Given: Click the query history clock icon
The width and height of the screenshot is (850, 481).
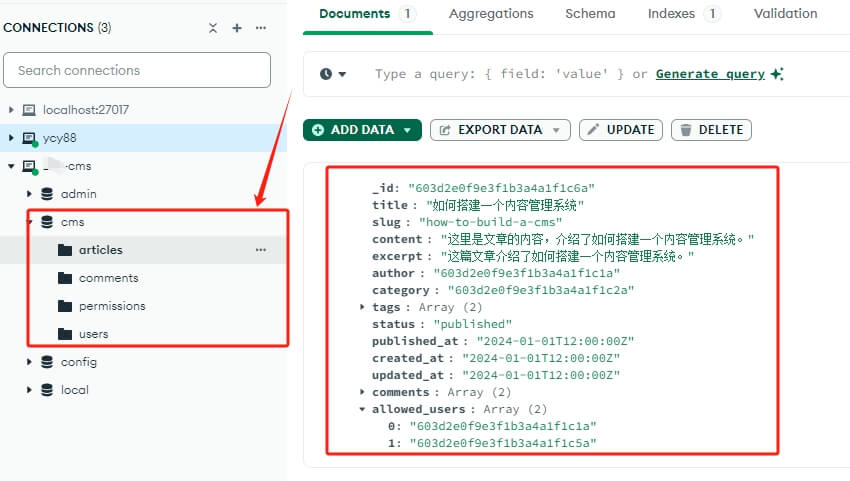Looking at the screenshot, I should tap(326, 74).
